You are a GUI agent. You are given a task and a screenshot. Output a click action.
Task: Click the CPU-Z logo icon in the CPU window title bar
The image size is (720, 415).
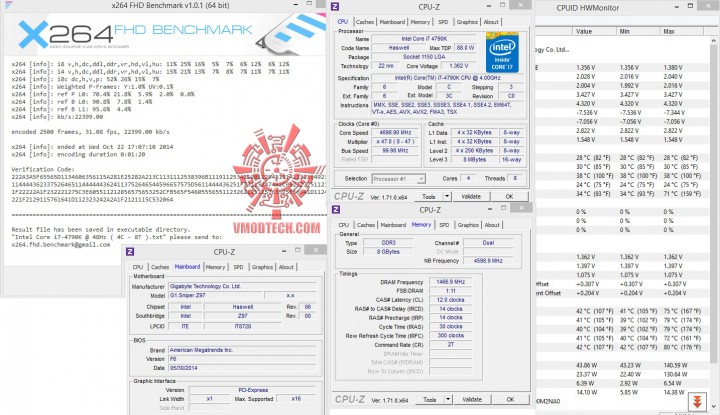click(x=335, y=6)
